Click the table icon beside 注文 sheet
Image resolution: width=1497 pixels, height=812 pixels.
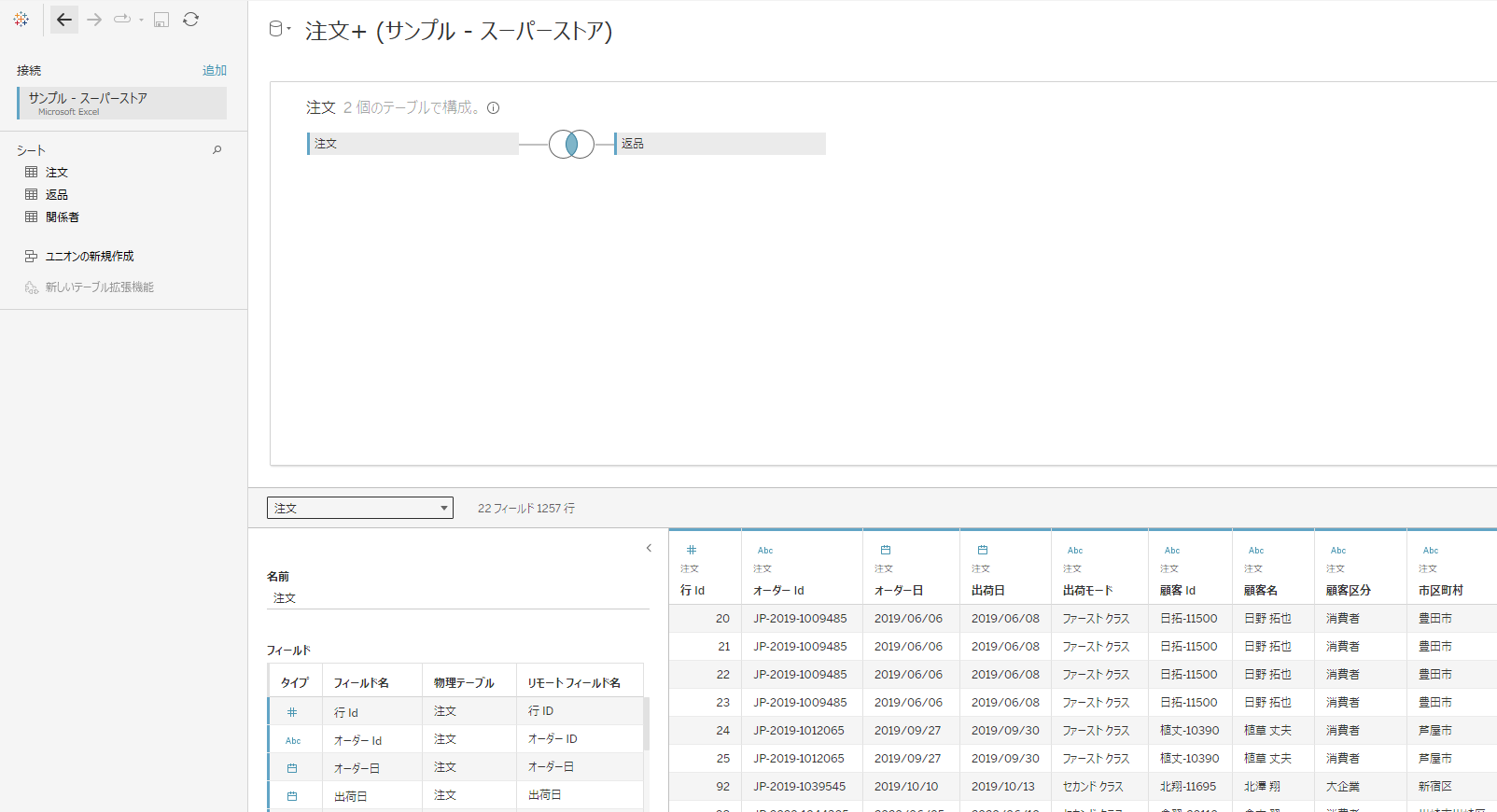click(x=32, y=172)
